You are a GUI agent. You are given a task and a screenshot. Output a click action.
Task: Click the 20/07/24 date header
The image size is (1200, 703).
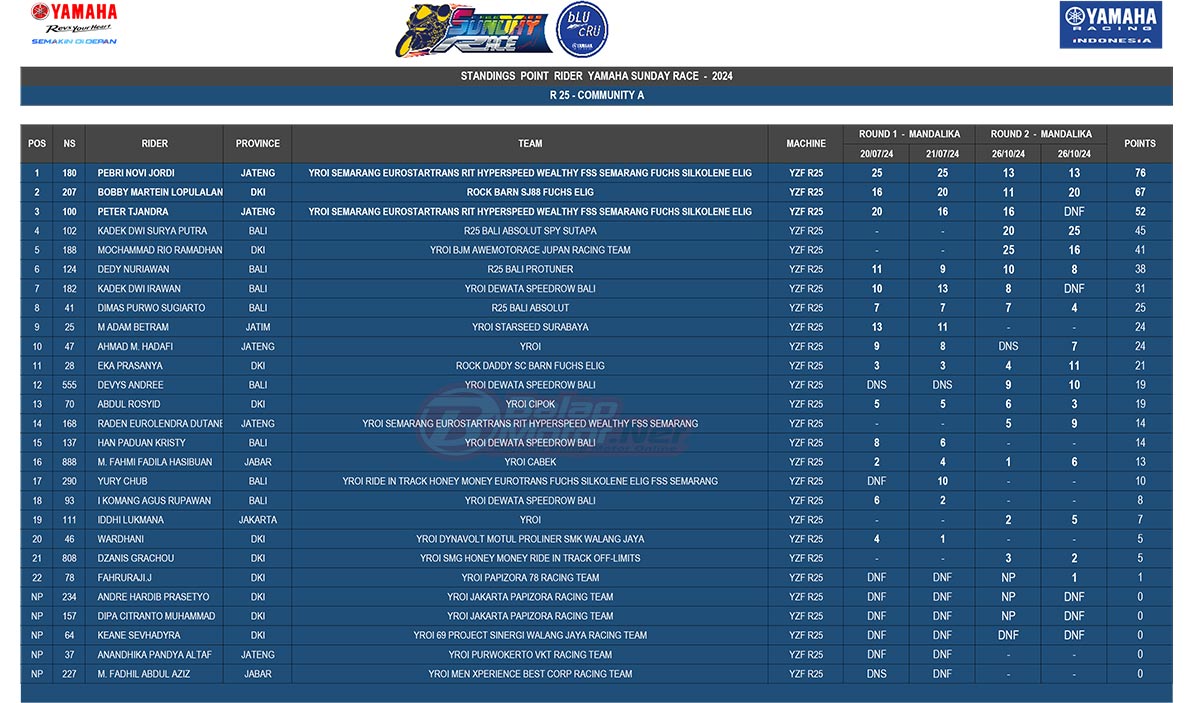(x=876, y=154)
